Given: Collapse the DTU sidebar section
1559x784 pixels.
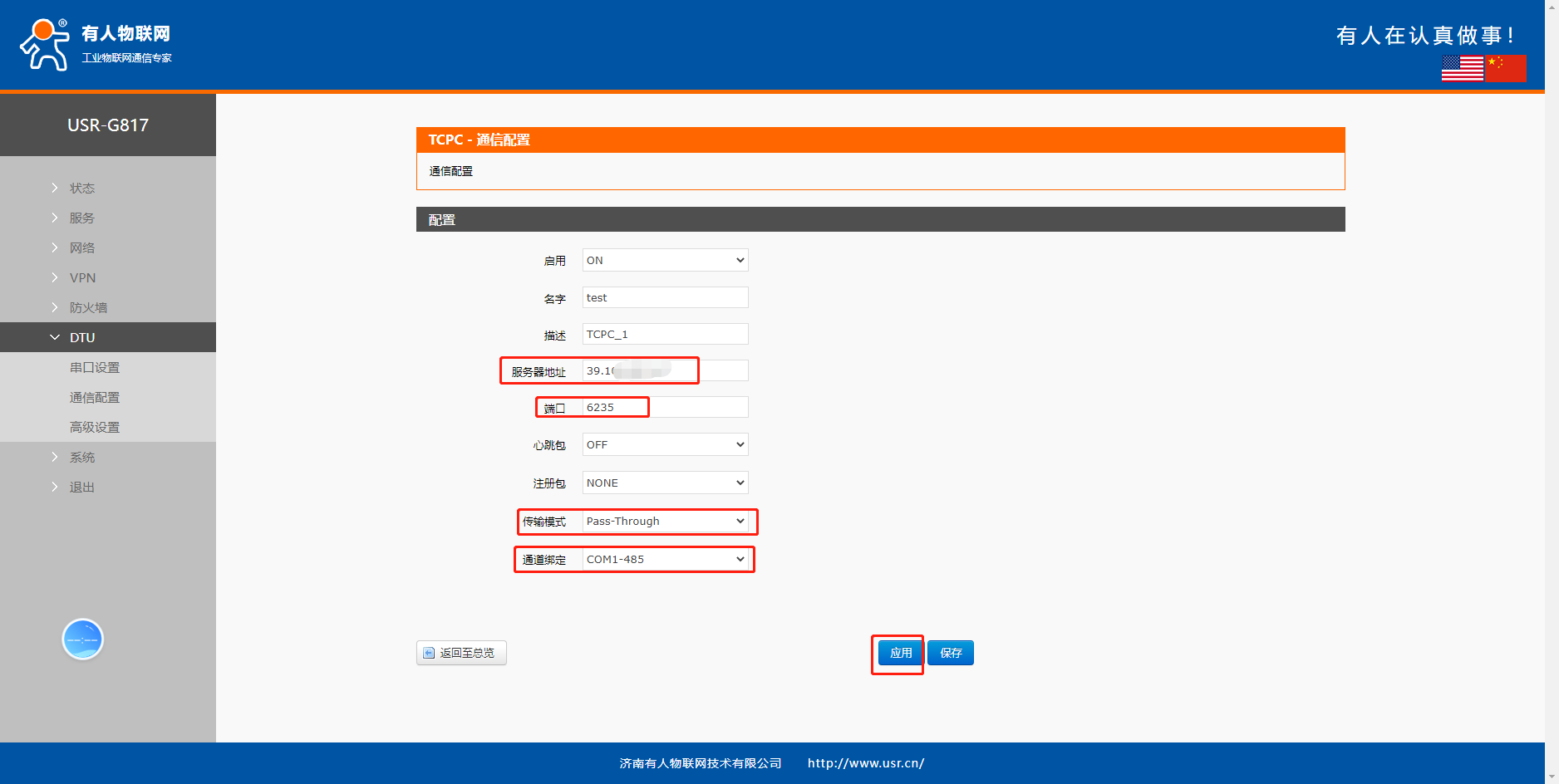Looking at the screenshot, I should coord(82,337).
